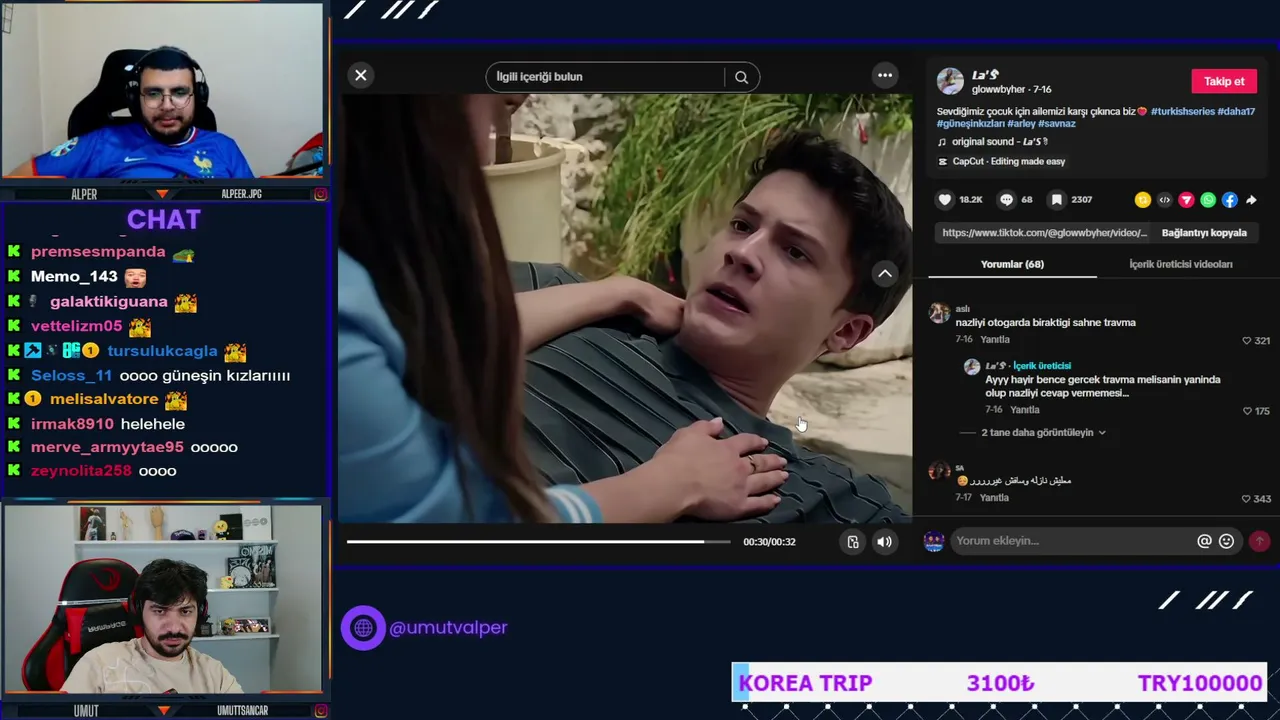Like the video with heart icon
Screen dimensions: 1280x720
coord(945,200)
